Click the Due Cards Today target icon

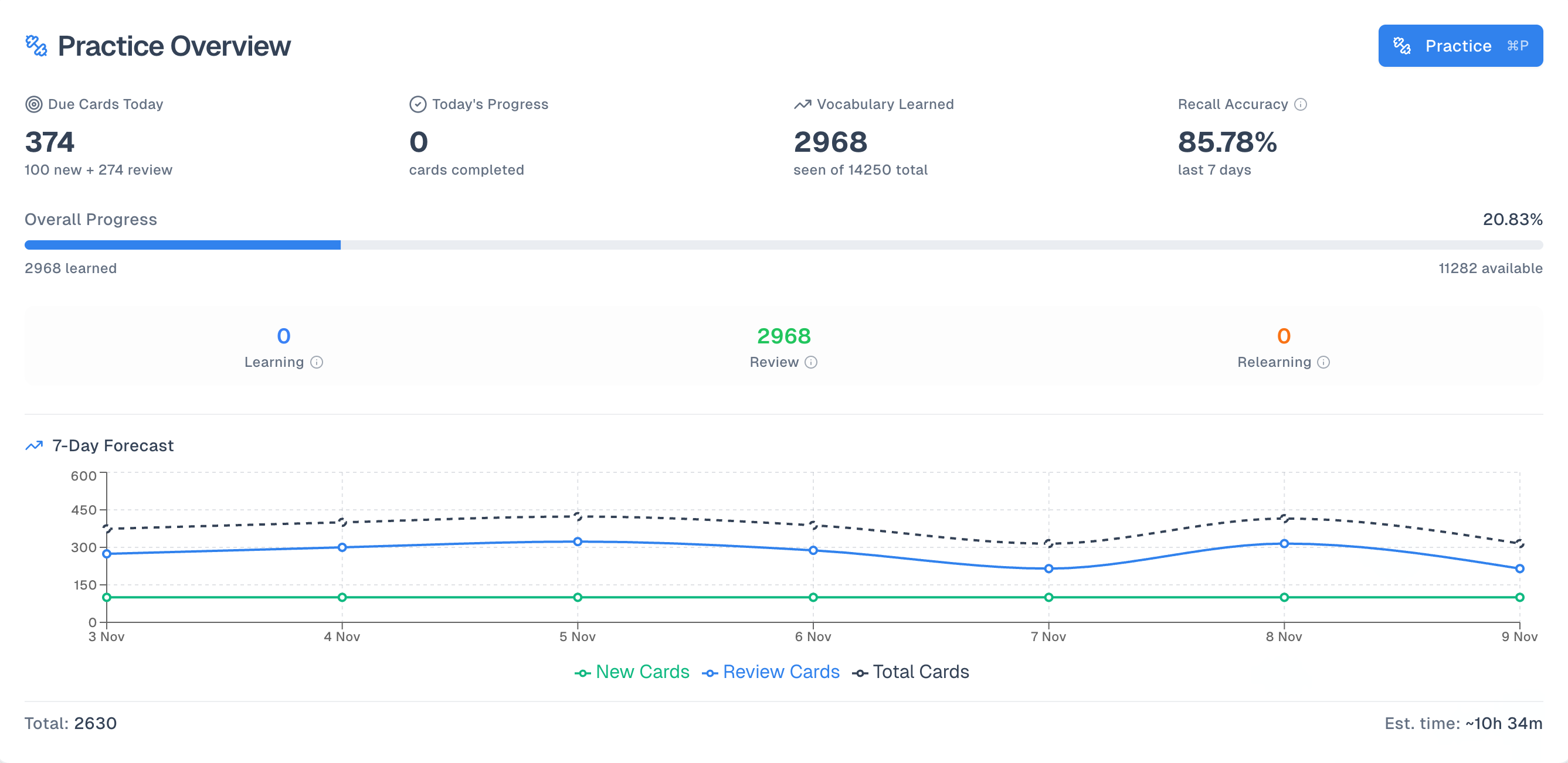pyautogui.click(x=33, y=104)
